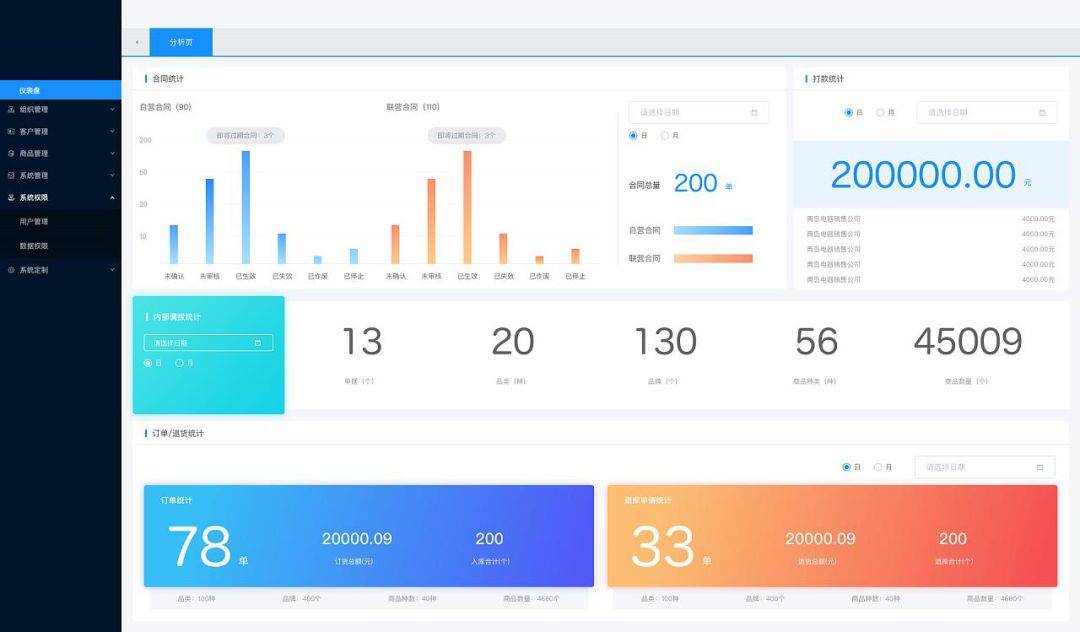Click calendar icon in 内部调拨统计 date field

258,343
